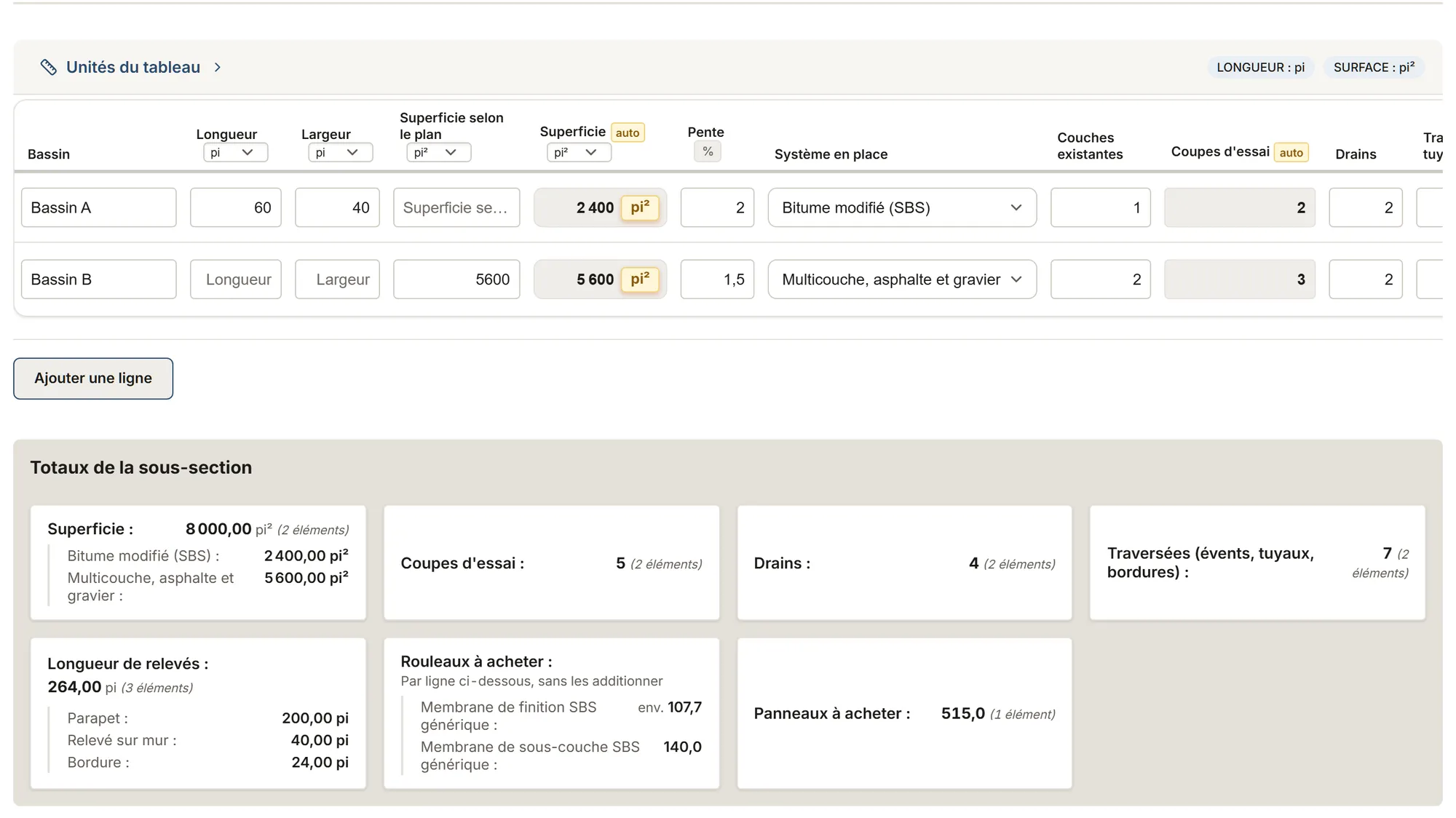Open Bassin B Multicouche system dropdown
Viewport: 1456px width, 818px height.
point(902,279)
